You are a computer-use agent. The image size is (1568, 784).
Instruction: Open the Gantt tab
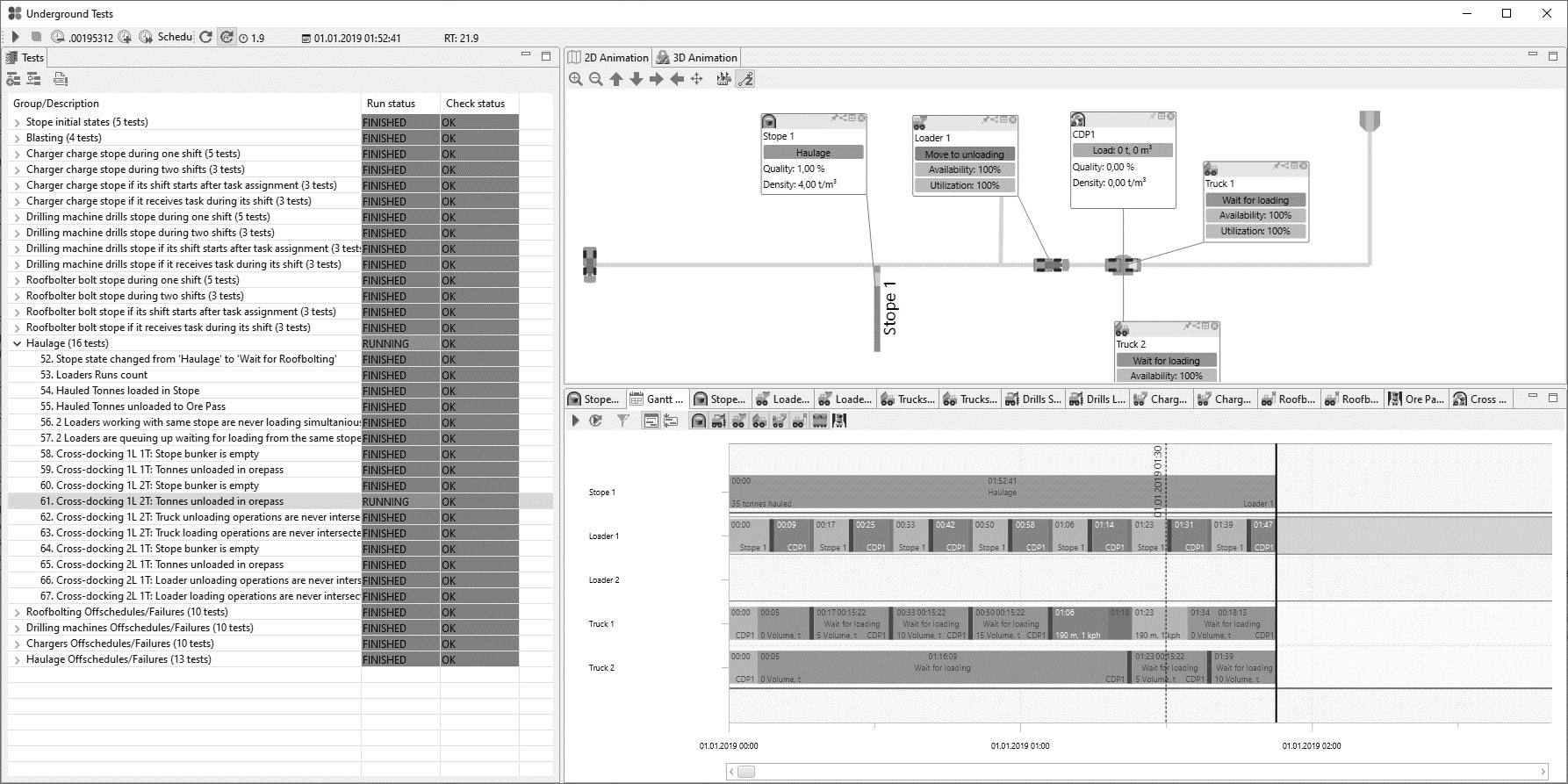coord(657,399)
